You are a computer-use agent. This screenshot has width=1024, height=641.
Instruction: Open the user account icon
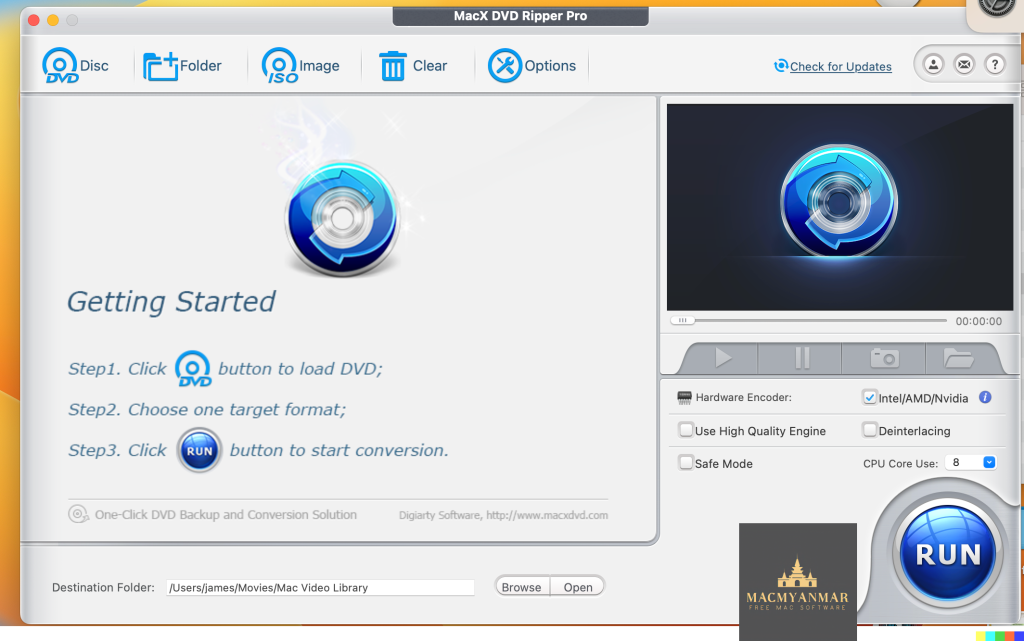(933, 64)
